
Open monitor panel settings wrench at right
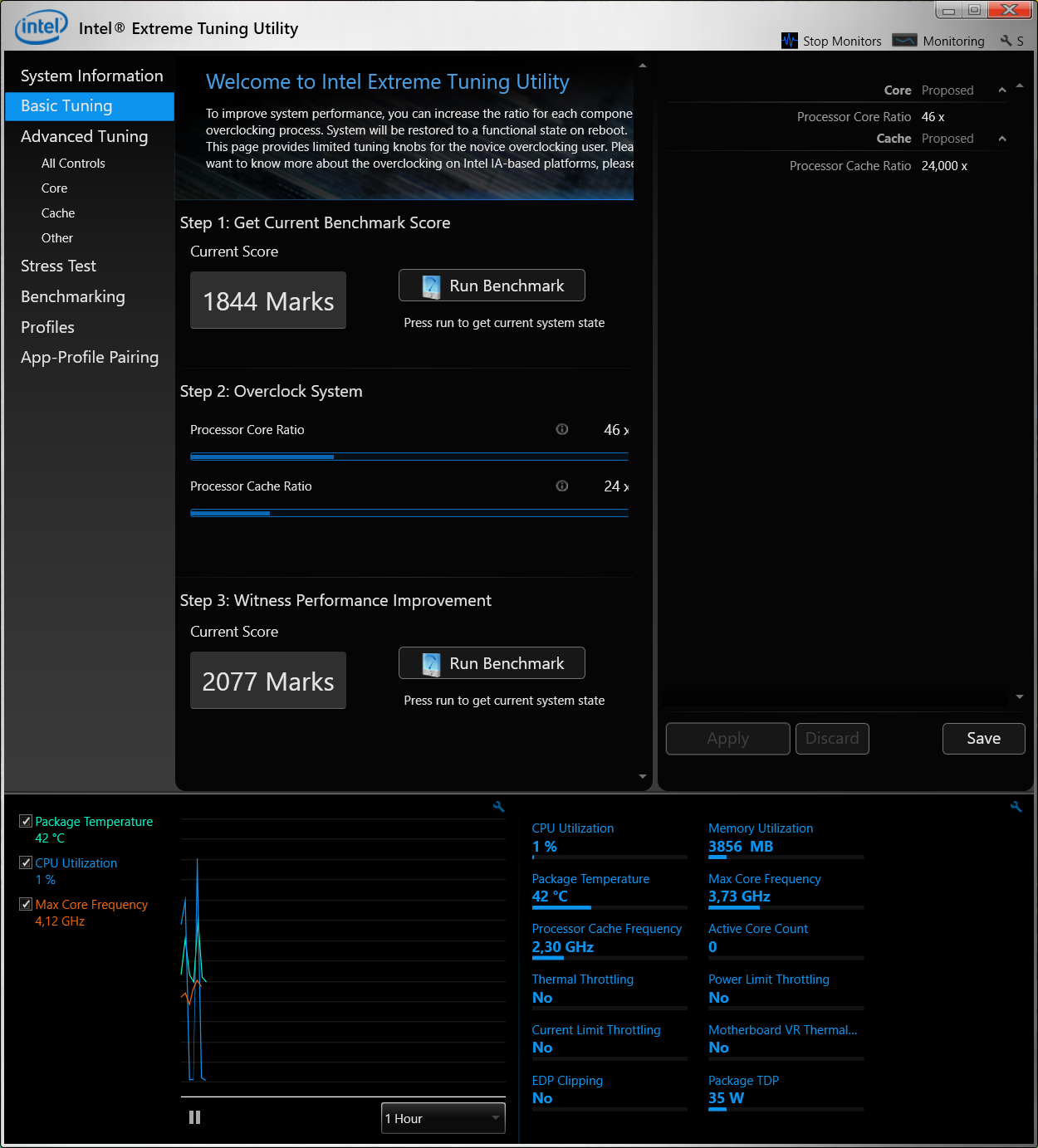[x=1016, y=807]
